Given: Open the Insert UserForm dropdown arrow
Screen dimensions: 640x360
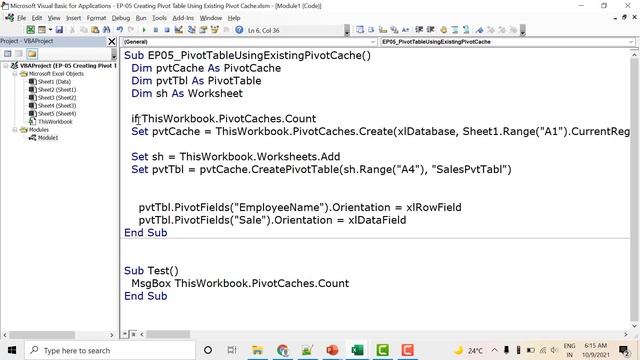Looking at the screenshot, I should tap(50, 30).
